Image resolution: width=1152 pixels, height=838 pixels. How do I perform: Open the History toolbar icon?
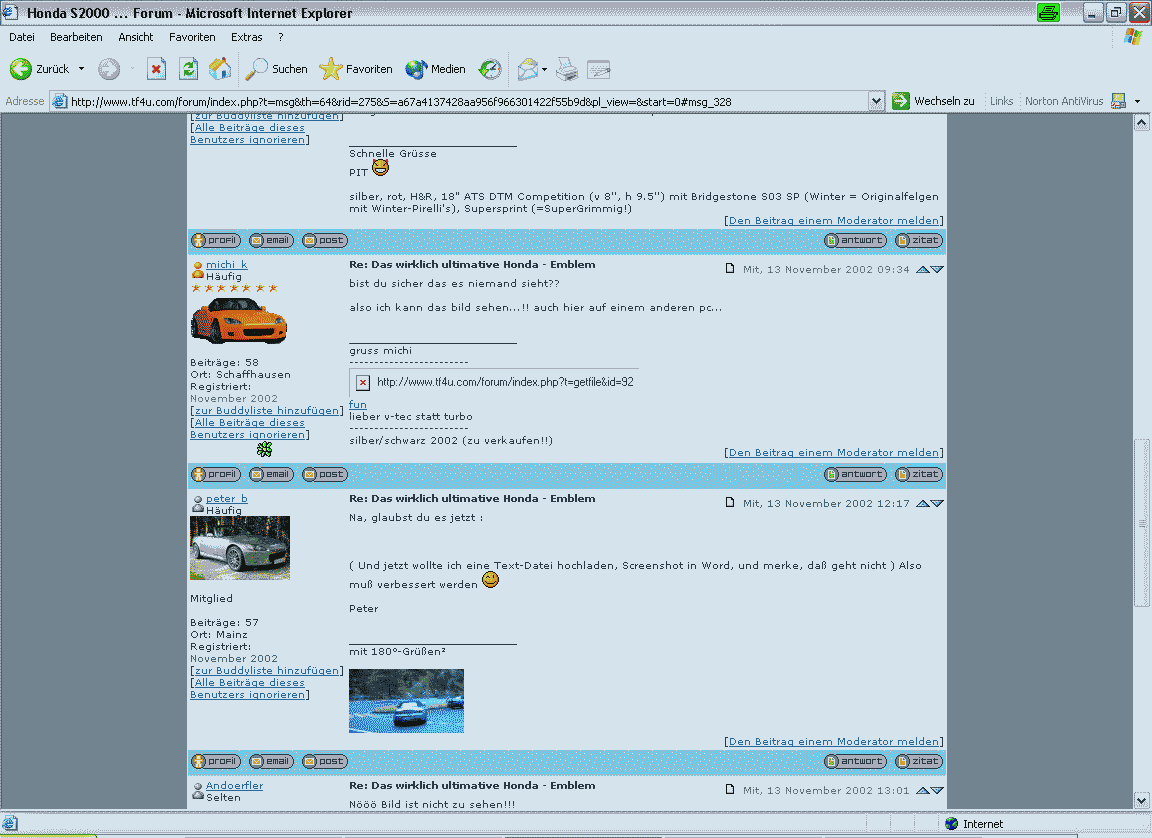pos(490,69)
